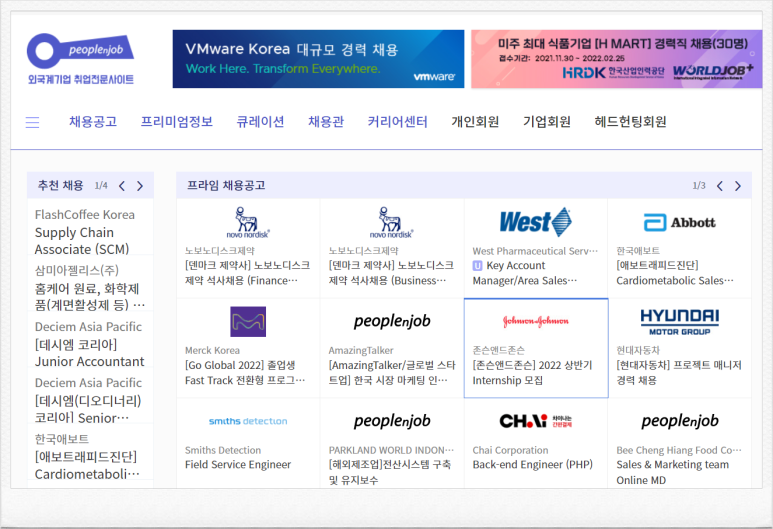Click Merck Korea company name

212,351
